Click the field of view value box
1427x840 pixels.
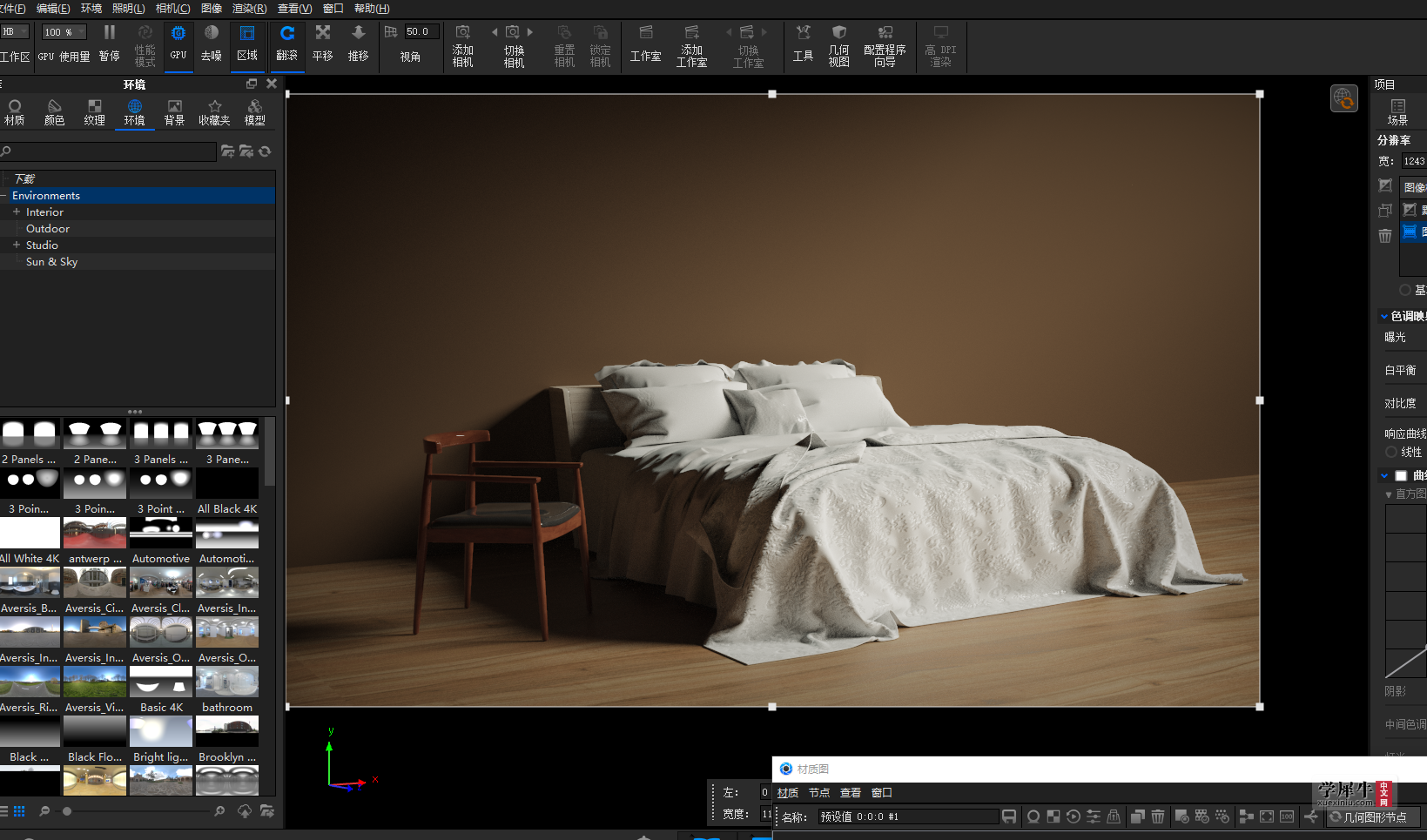(x=421, y=32)
